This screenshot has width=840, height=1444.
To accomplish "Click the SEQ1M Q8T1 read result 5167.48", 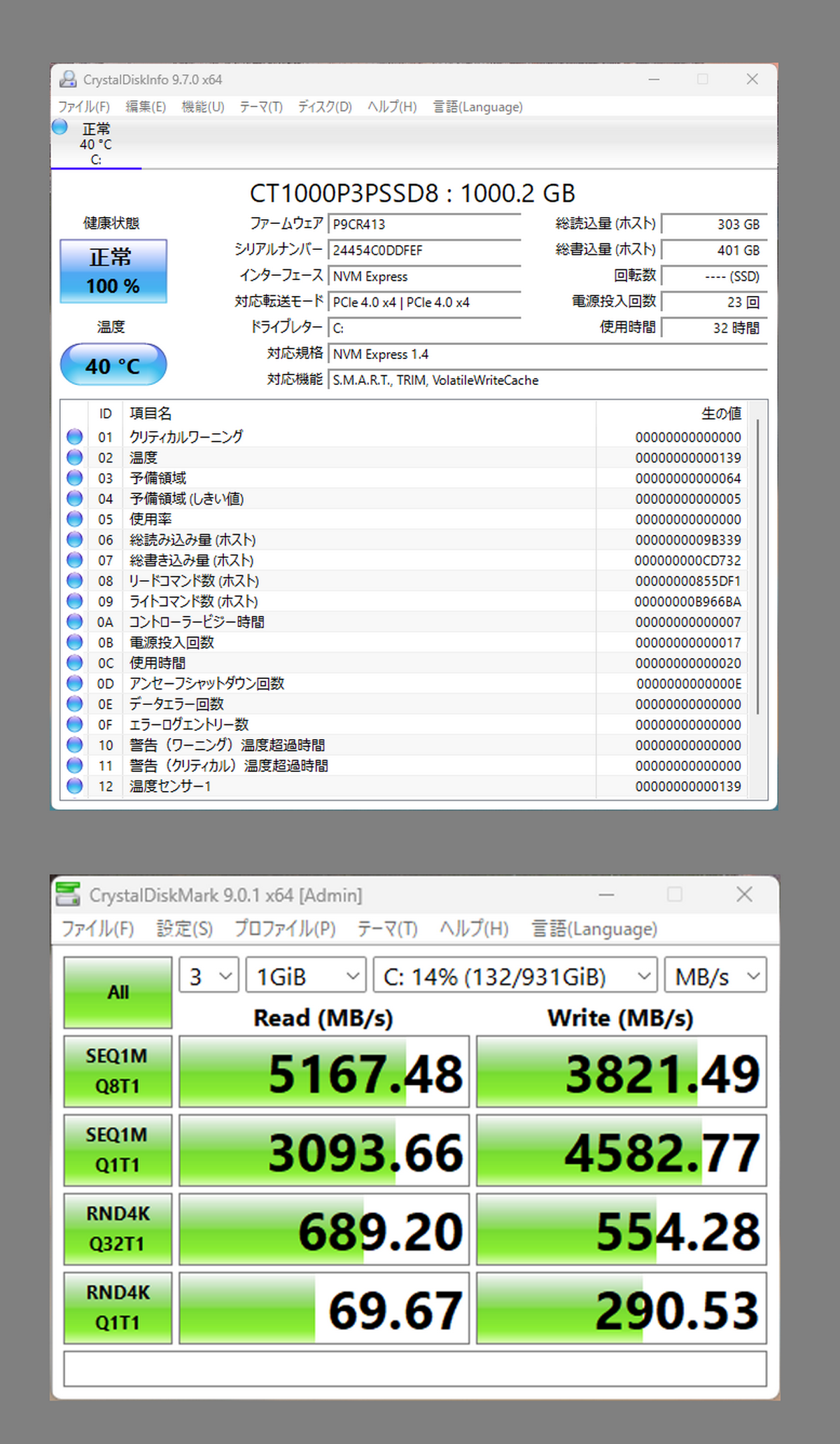I will point(324,1072).
